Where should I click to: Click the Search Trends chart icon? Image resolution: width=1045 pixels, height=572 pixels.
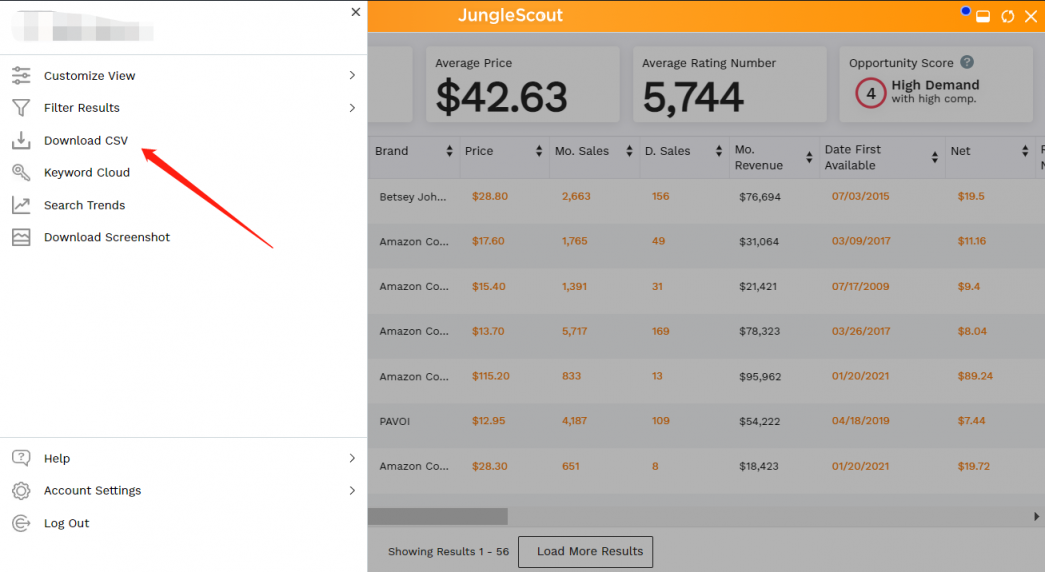(21, 205)
